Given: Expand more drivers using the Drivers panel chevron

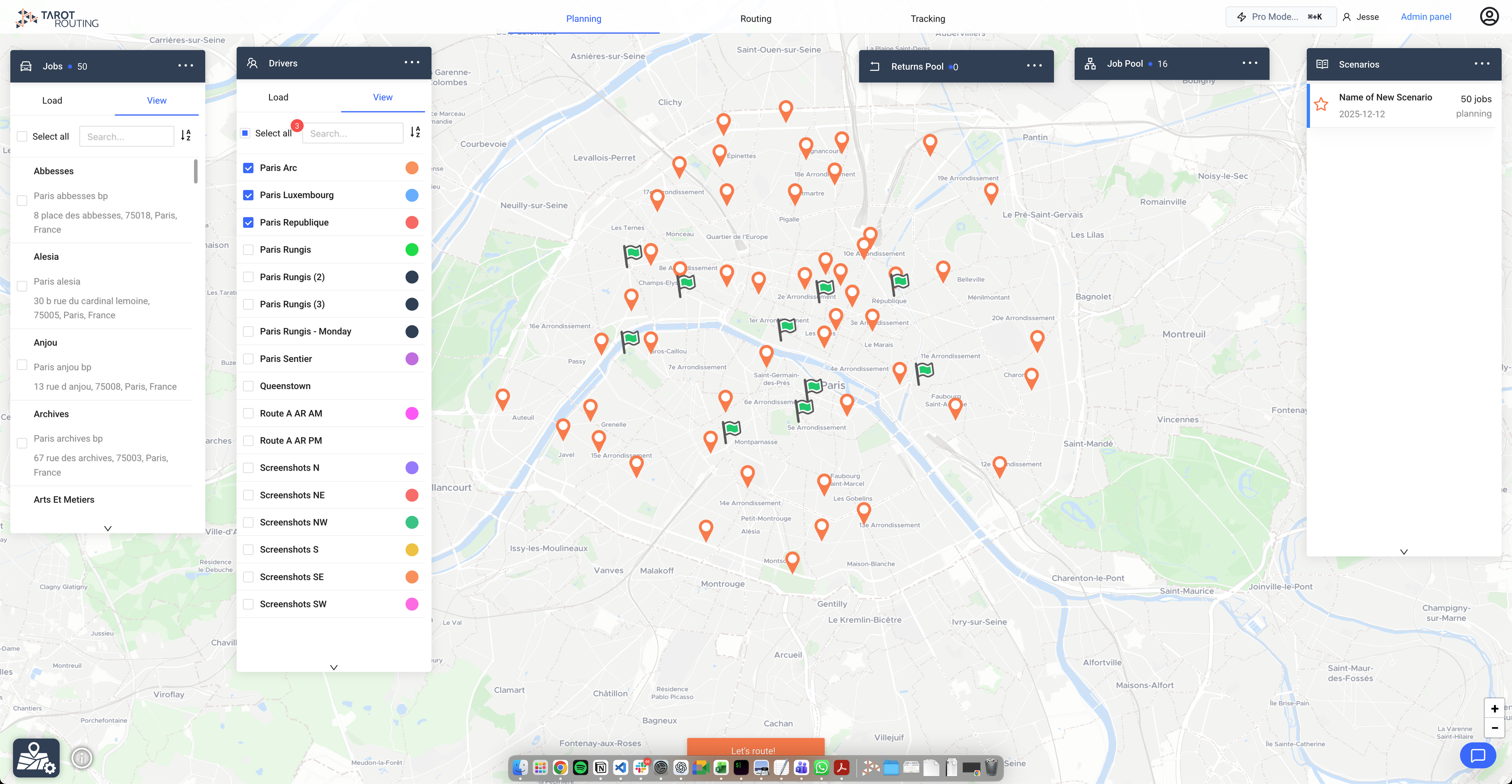Looking at the screenshot, I should (x=333, y=667).
